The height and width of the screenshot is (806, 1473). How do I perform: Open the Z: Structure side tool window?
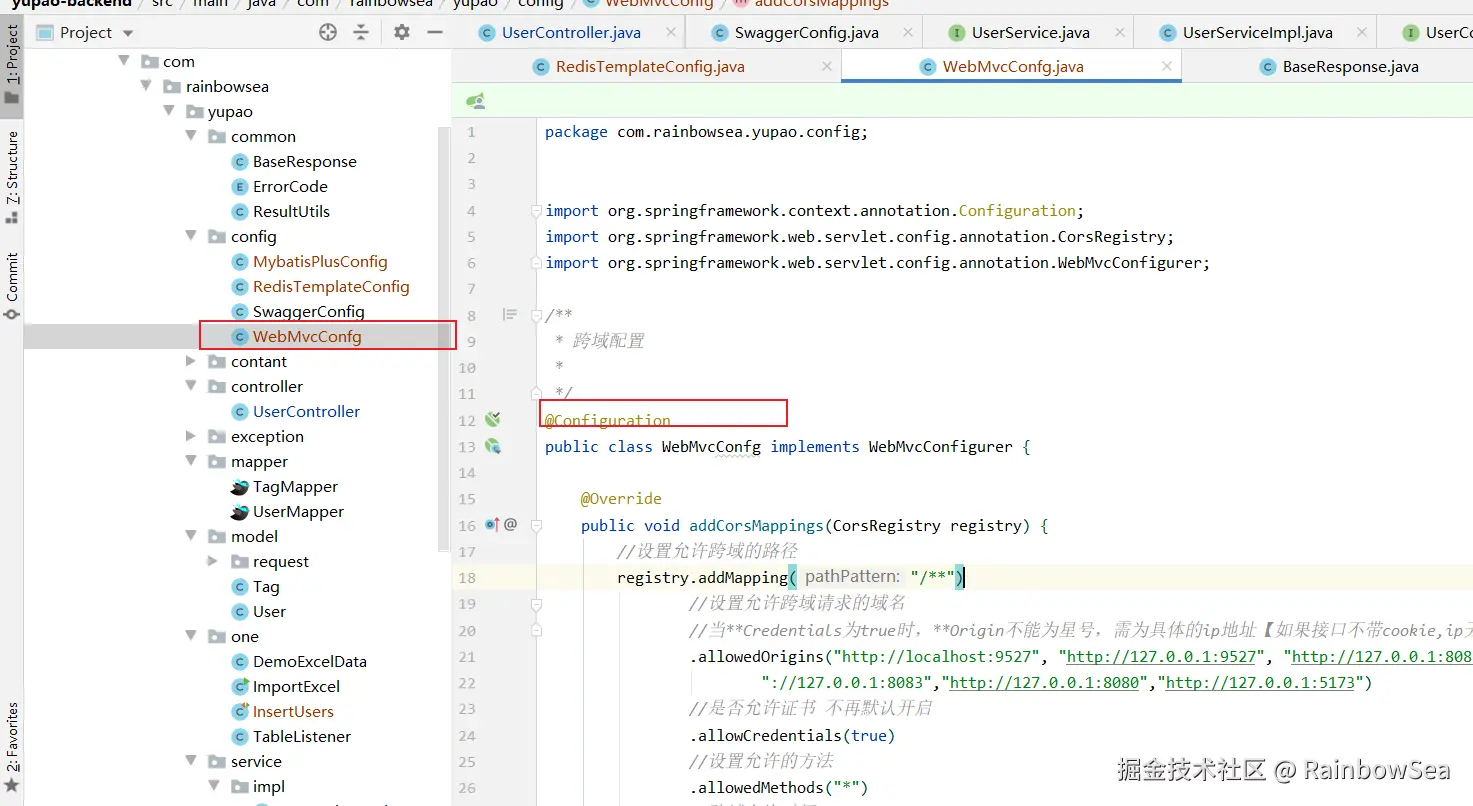click(12, 176)
